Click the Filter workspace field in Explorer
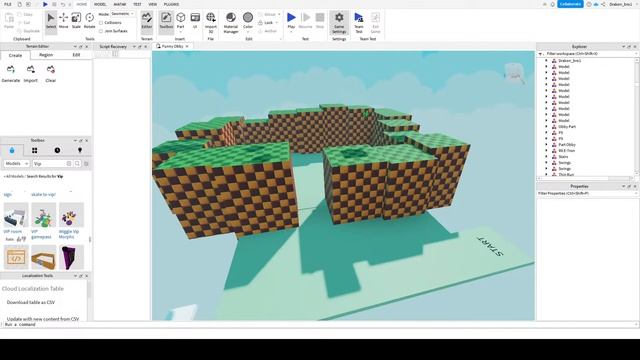640x360 pixels. coord(588,54)
